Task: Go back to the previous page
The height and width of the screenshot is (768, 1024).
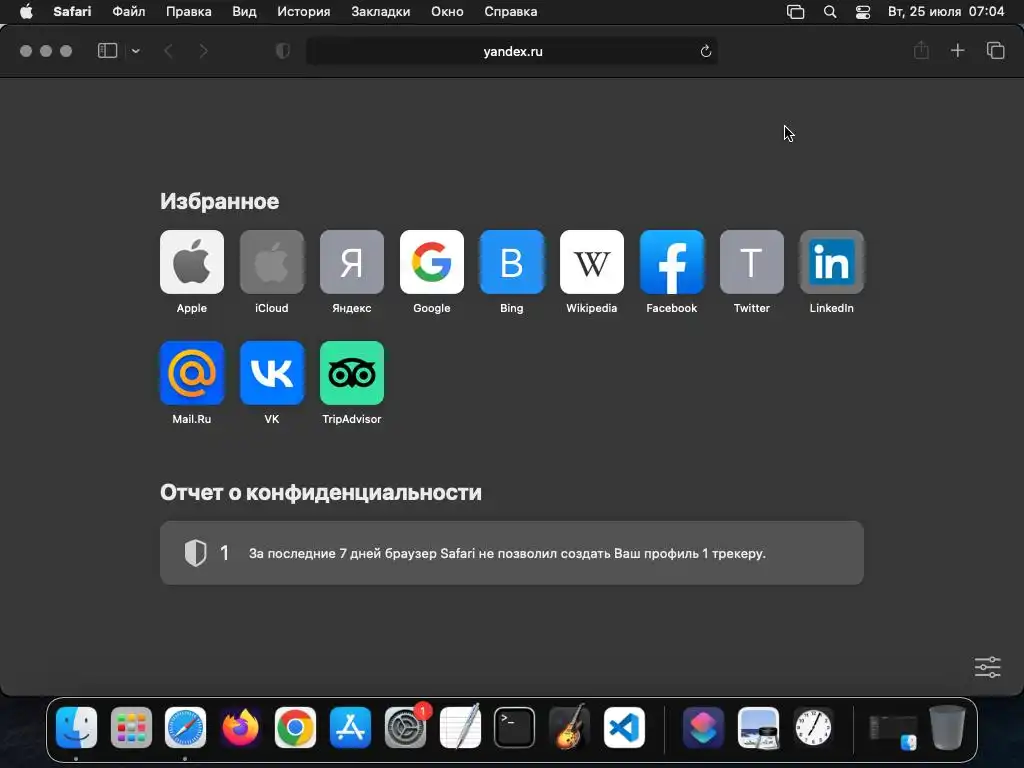Action: [x=168, y=51]
